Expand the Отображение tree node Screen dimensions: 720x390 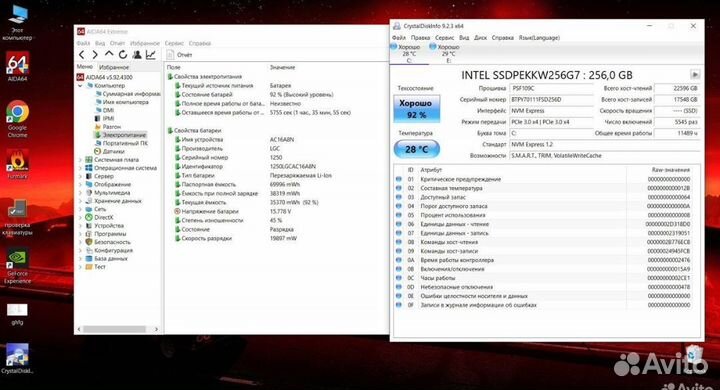pyautogui.click(x=80, y=185)
